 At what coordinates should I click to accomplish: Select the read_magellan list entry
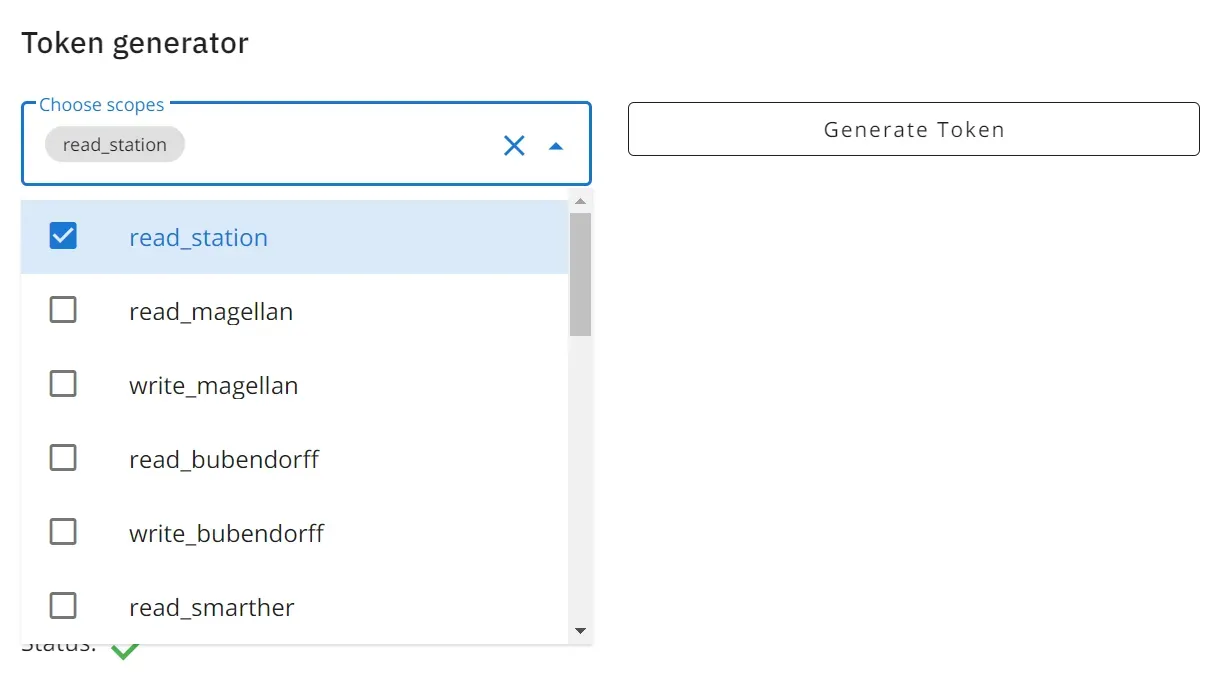point(210,311)
